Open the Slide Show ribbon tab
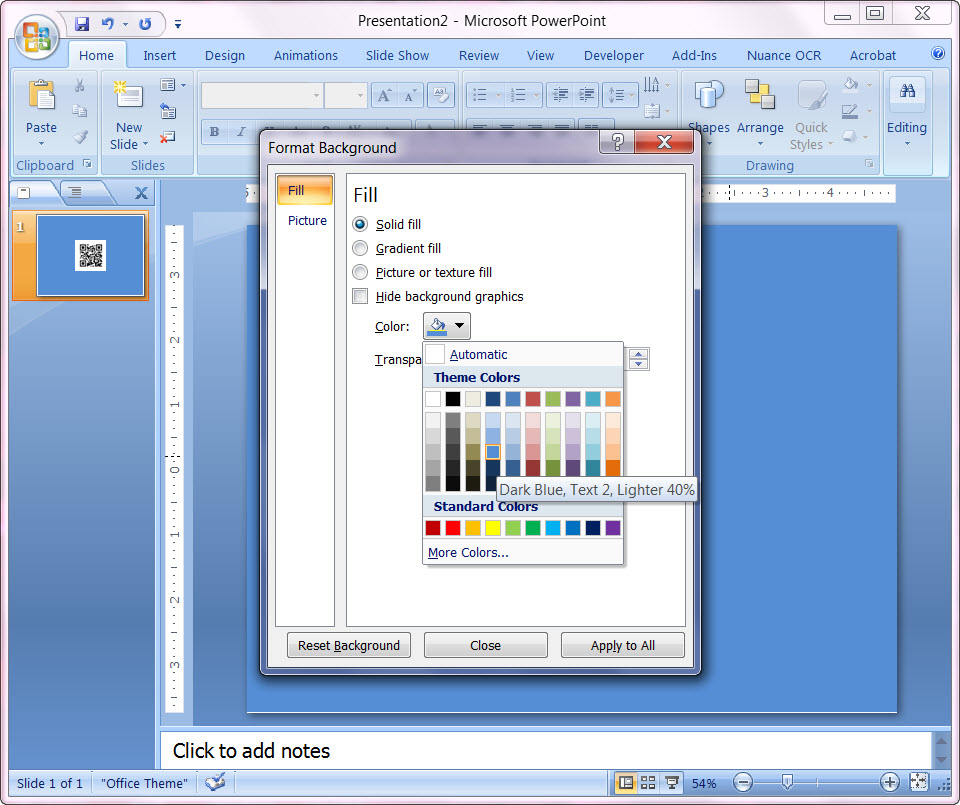The width and height of the screenshot is (960, 805). point(397,55)
